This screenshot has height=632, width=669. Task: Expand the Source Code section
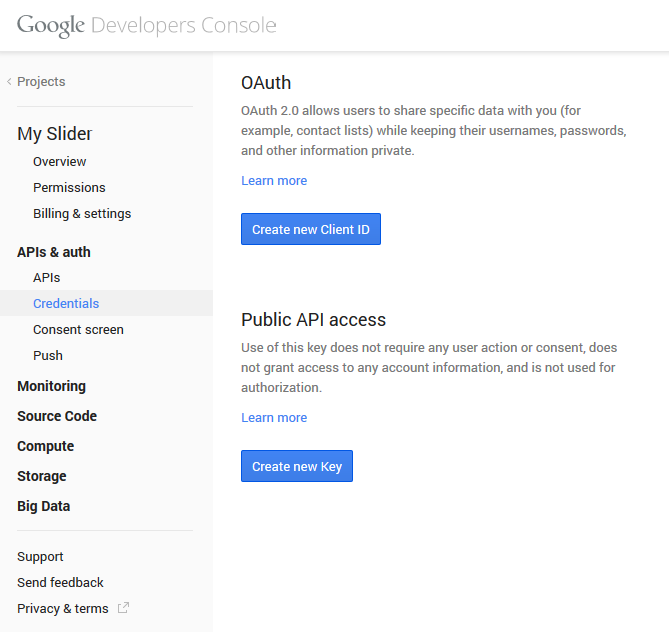pos(57,416)
